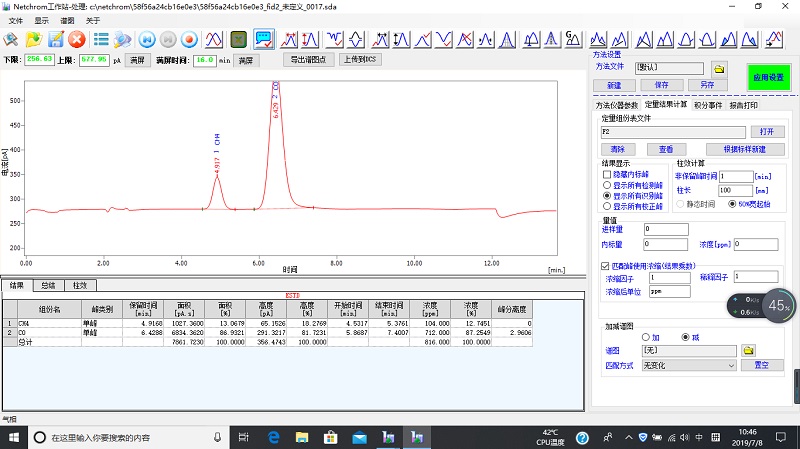Browse spectrum file with folder icon near 谱图
Viewport: 800px width, 449px height.
[748, 351]
